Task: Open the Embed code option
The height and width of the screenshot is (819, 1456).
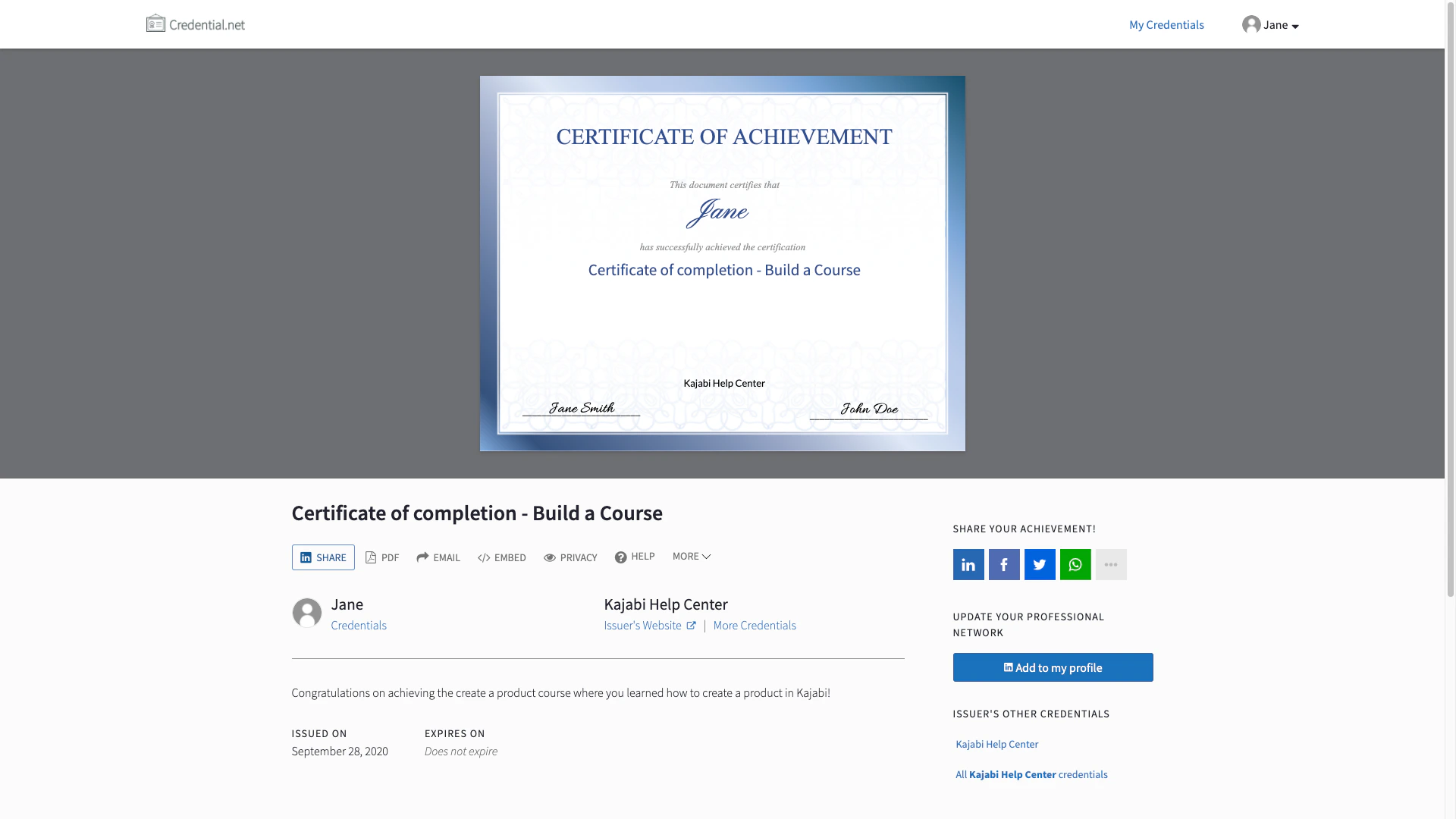Action: 502,557
